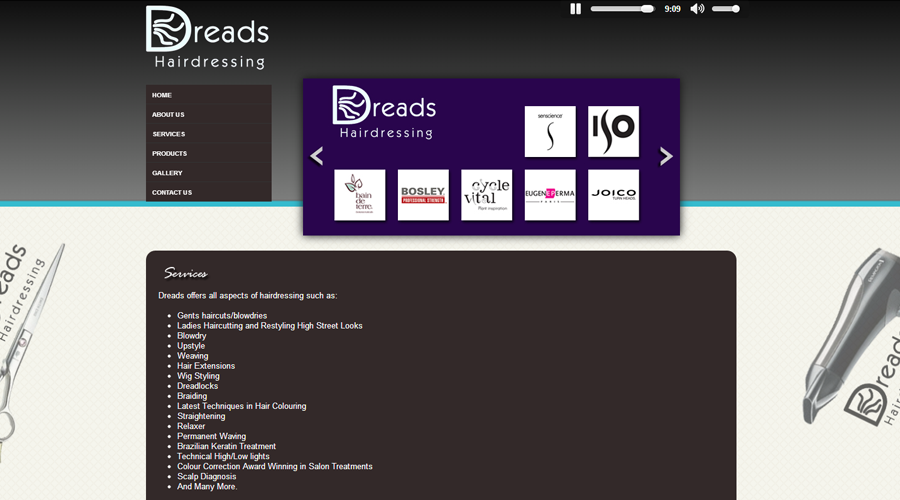The image size is (900, 500).
Task: Click 'Colour Correction Award Winning in Salon Treatments'
Action: point(275,466)
